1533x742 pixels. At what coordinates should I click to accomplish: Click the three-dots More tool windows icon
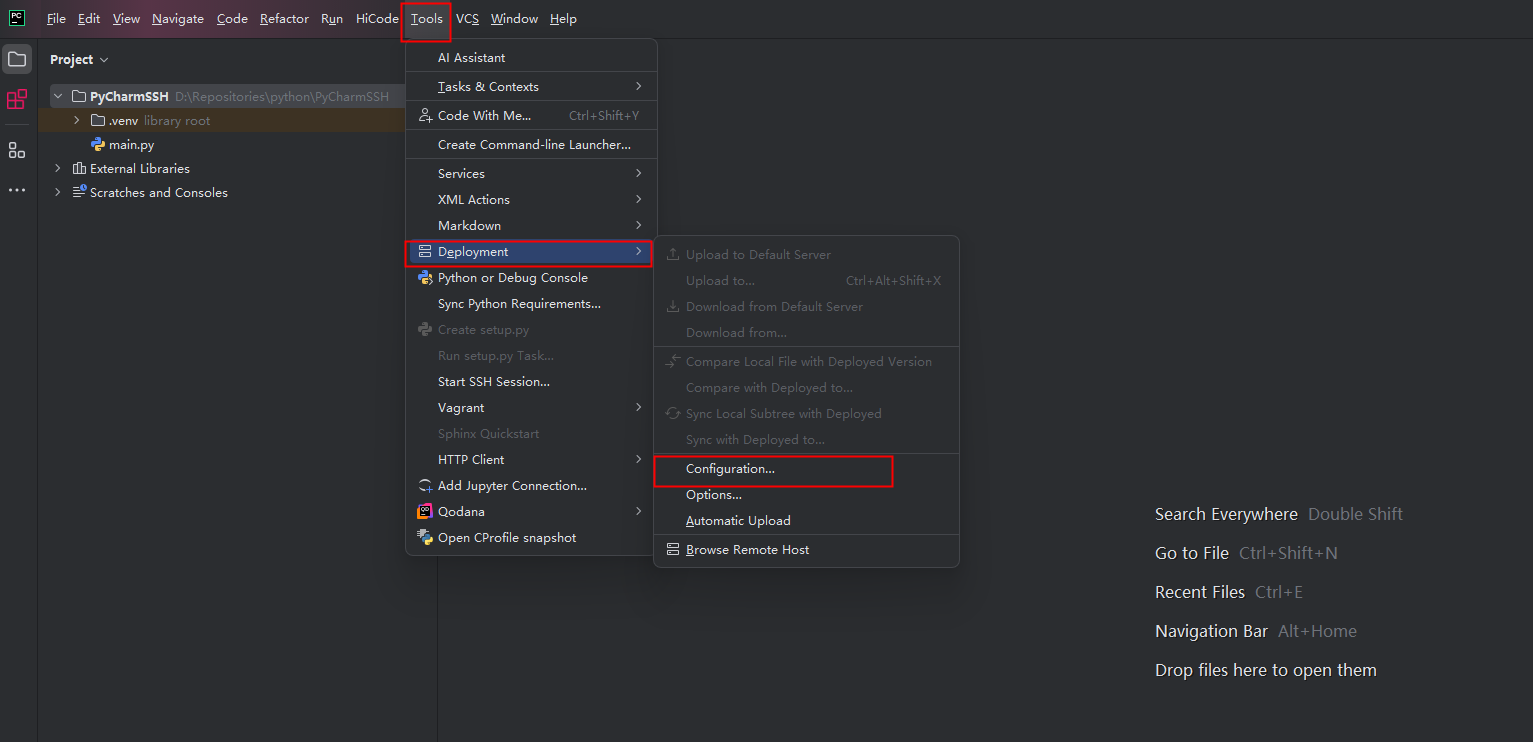pyautogui.click(x=16, y=190)
